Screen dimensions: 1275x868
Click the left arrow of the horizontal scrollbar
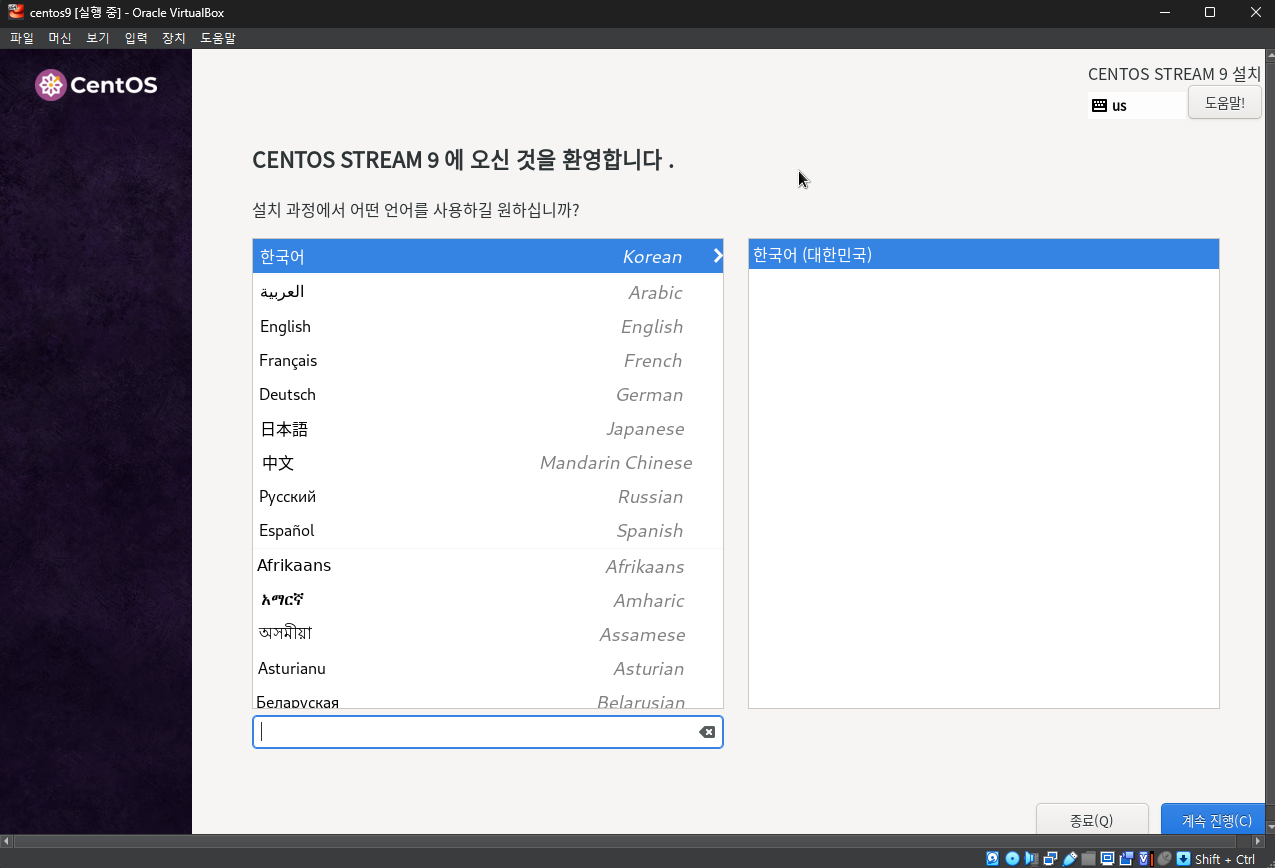(7, 842)
